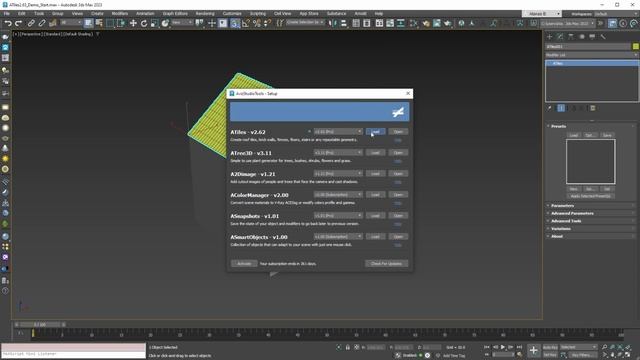Click the Load button in Presets rollout

tap(573, 135)
